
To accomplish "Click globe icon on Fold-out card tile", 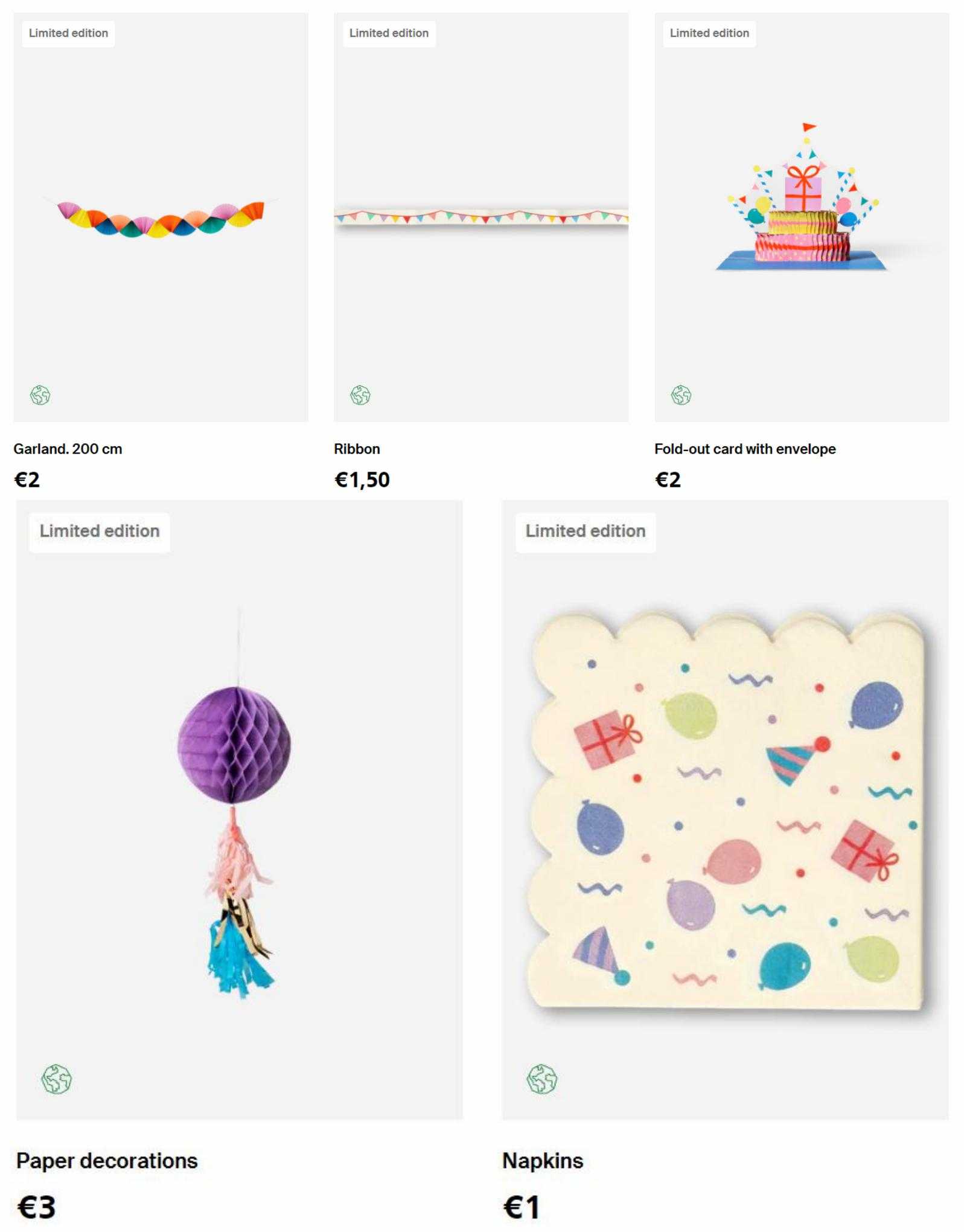I will click(x=681, y=396).
